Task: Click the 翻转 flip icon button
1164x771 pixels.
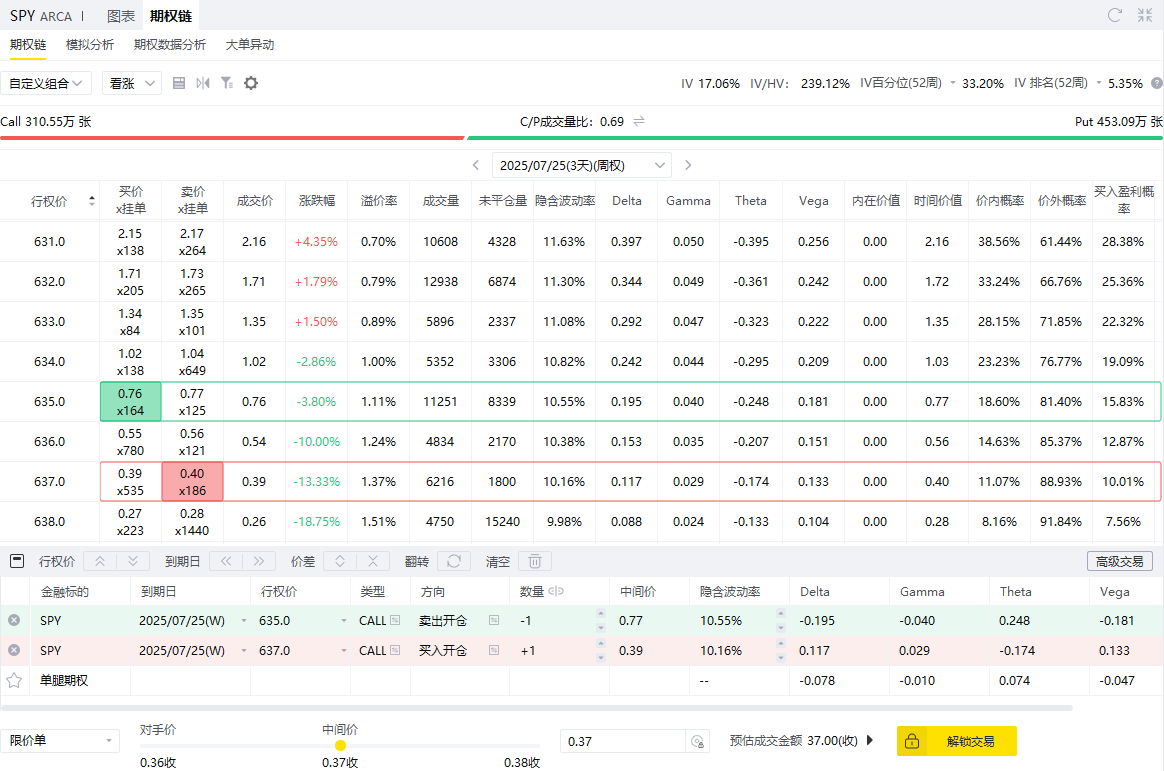Action: pyautogui.click(x=454, y=562)
